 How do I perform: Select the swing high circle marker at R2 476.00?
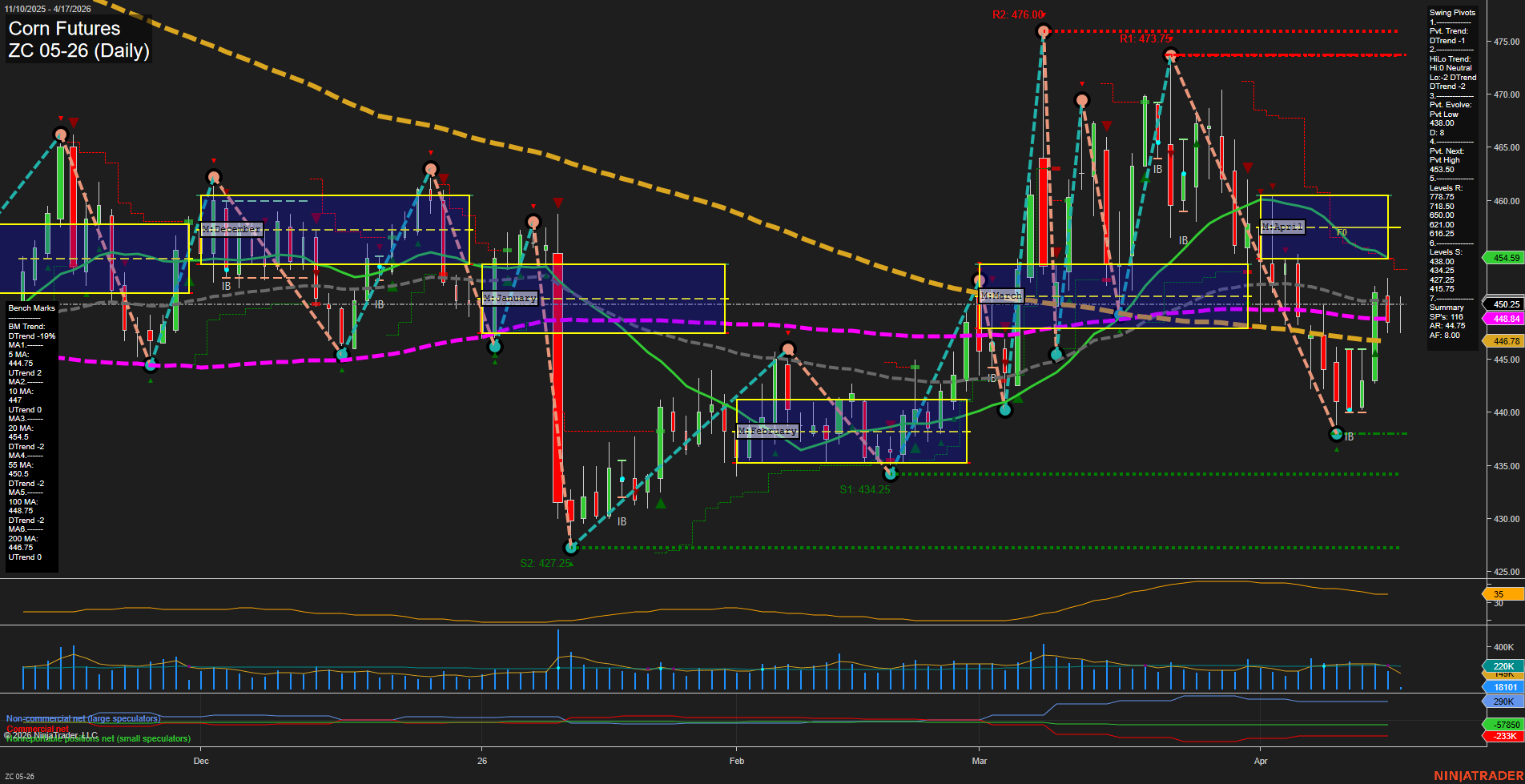tap(1042, 31)
